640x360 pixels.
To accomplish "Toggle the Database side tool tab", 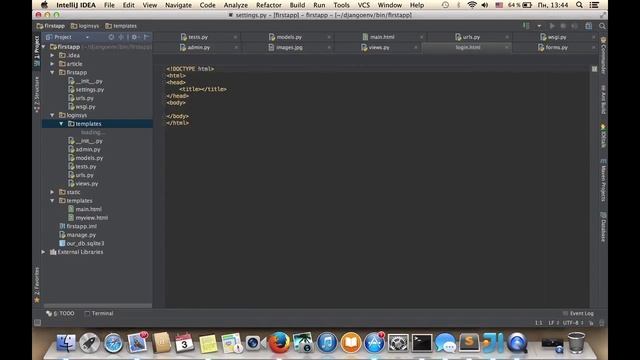I will click(603, 227).
